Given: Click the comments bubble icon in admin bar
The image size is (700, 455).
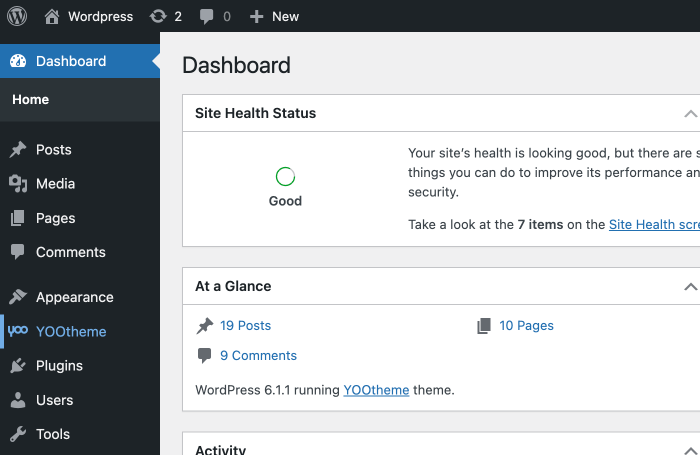Looking at the screenshot, I should (x=206, y=17).
